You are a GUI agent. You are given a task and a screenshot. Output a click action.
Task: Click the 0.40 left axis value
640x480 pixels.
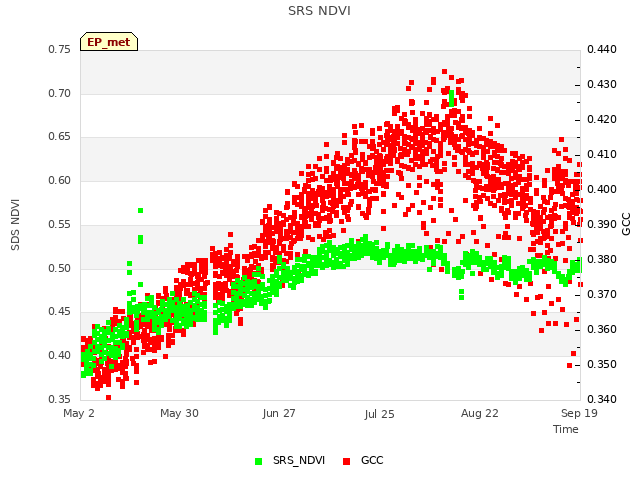tap(60, 356)
